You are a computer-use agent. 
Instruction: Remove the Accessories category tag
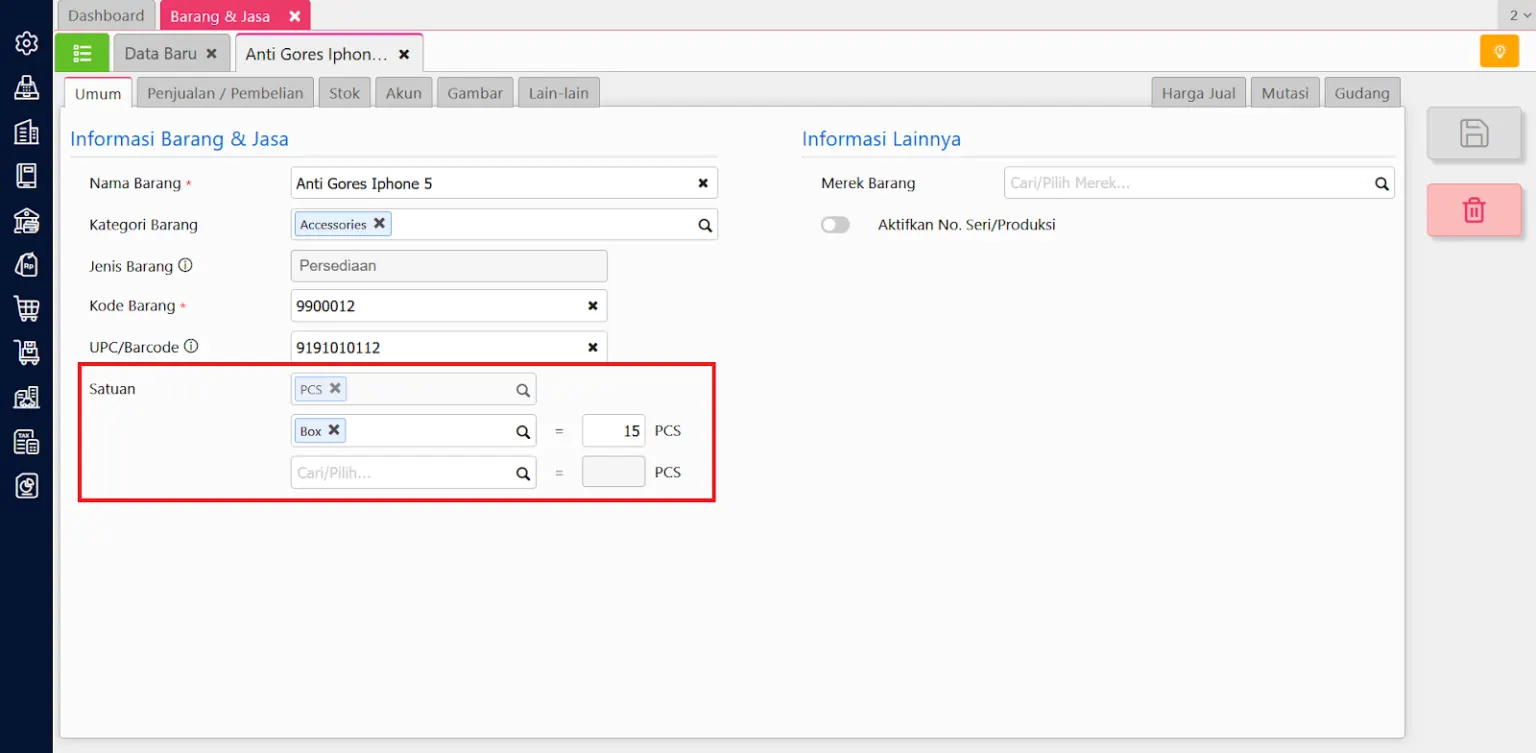379,224
